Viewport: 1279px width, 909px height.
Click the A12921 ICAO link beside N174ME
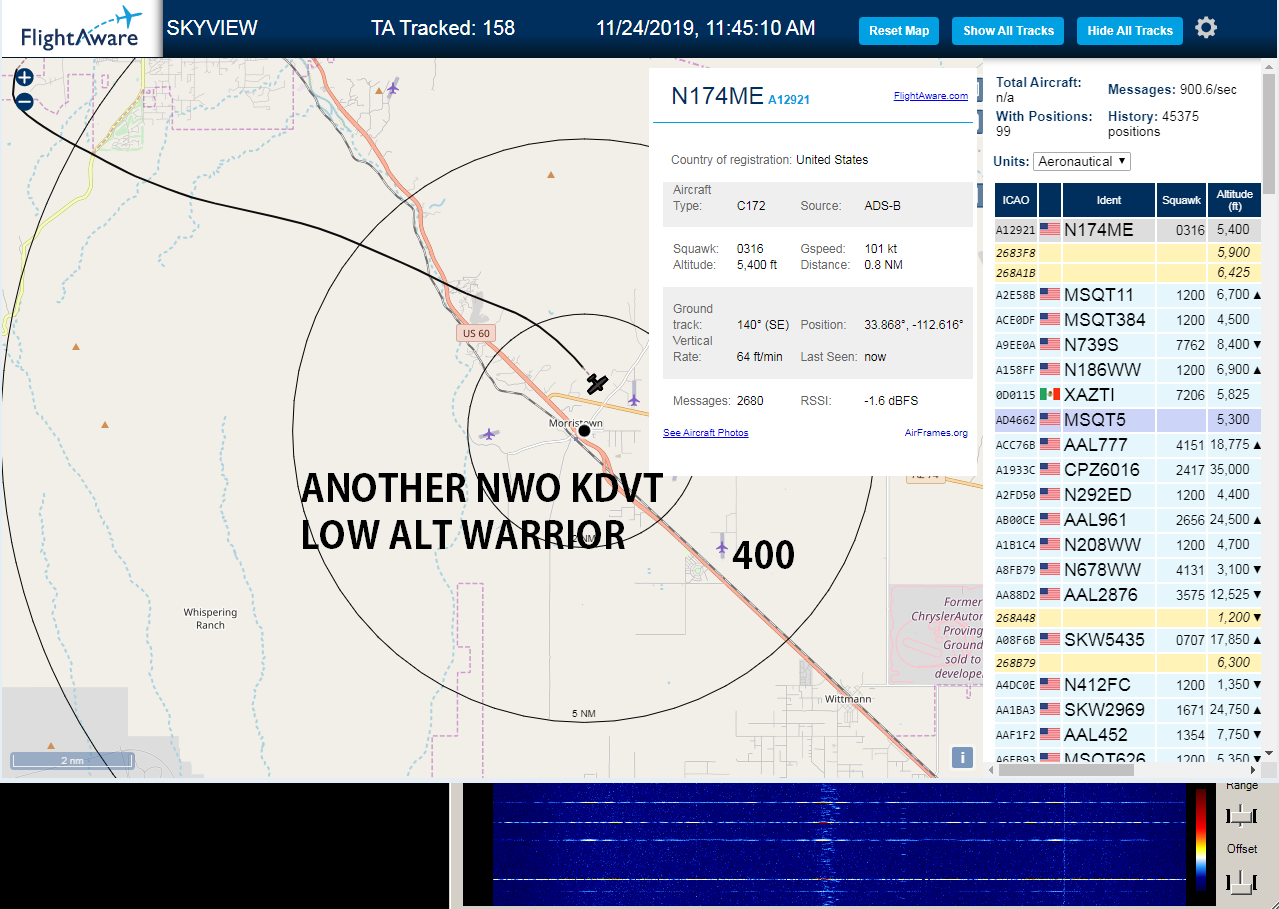pos(789,99)
